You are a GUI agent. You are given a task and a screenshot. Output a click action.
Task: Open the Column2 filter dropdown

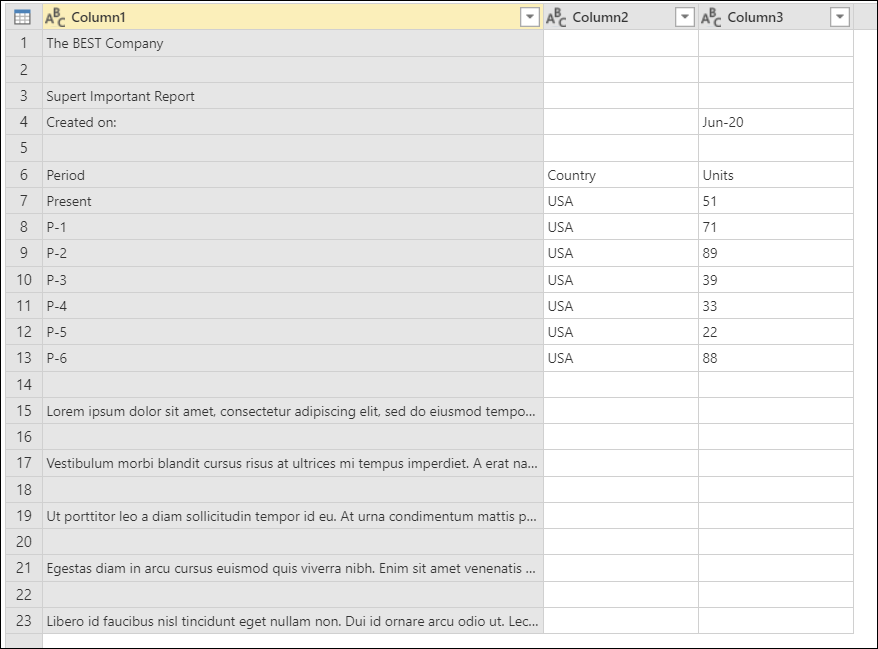[x=685, y=18]
